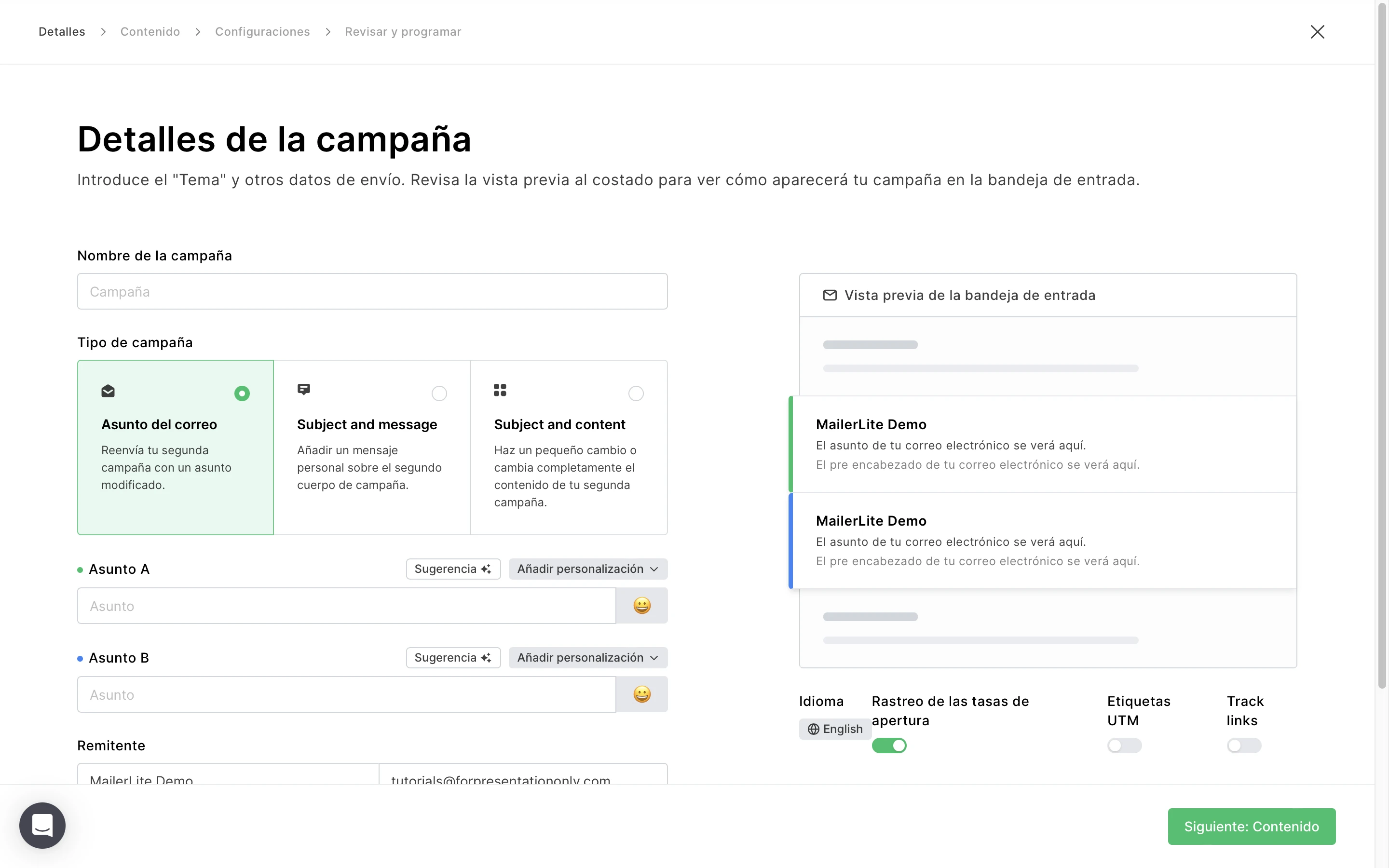Click the inbox preview mail icon

pos(830,295)
